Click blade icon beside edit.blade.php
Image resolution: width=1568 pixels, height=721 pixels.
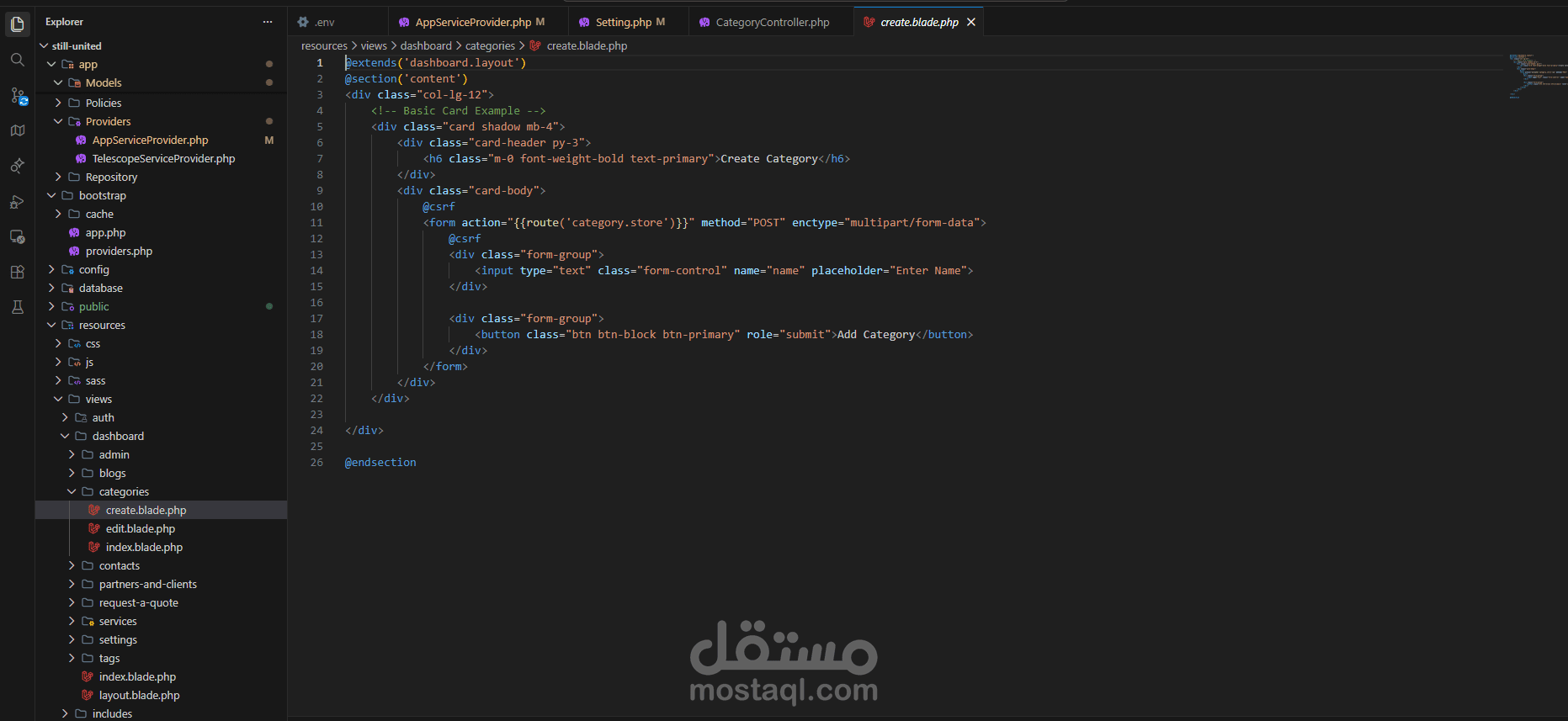(94, 528)
